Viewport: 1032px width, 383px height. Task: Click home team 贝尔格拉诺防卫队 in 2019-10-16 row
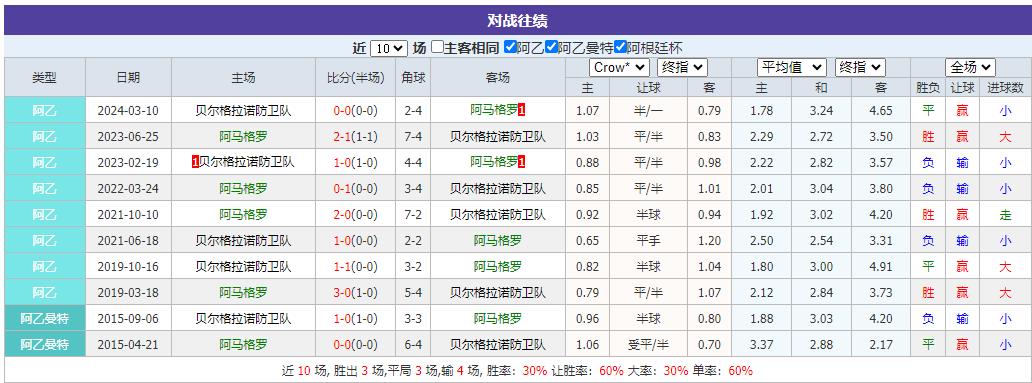coord(244,267)
